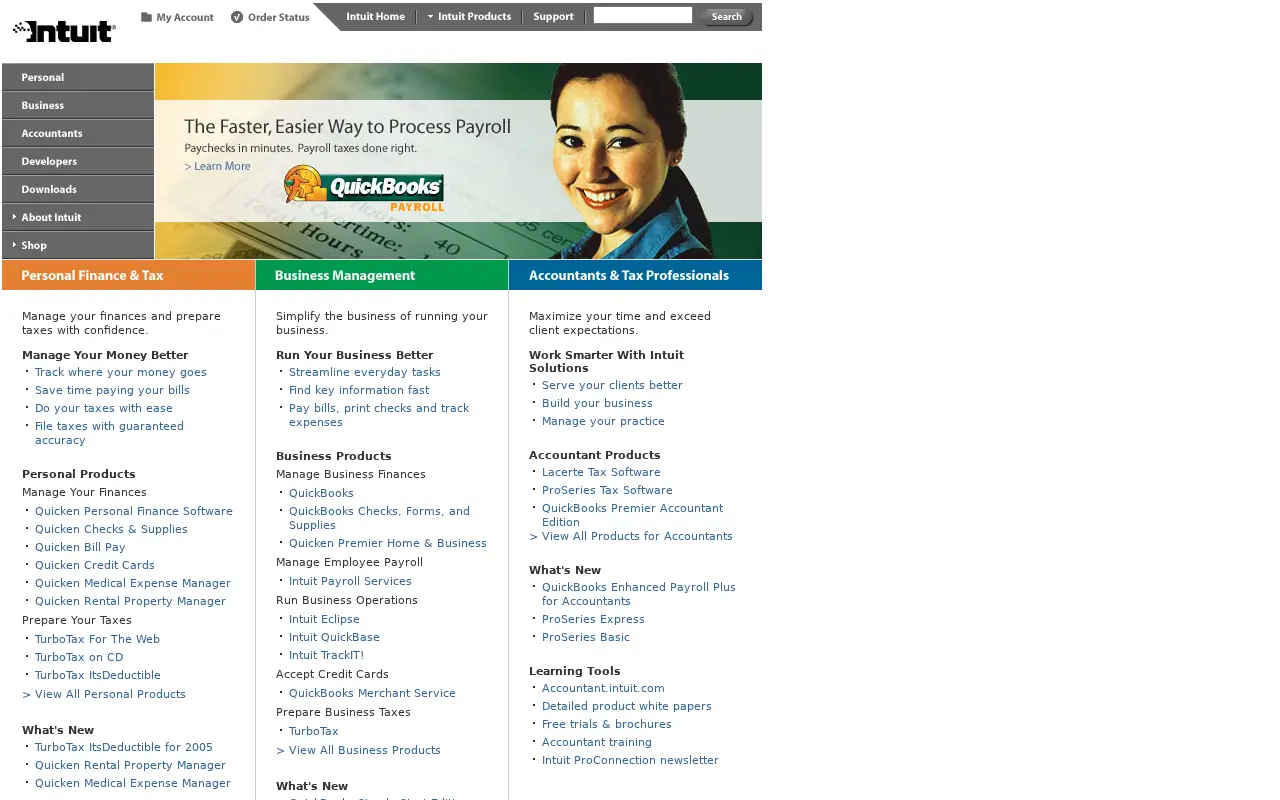Check Order Status via checkmark icon

270,17
